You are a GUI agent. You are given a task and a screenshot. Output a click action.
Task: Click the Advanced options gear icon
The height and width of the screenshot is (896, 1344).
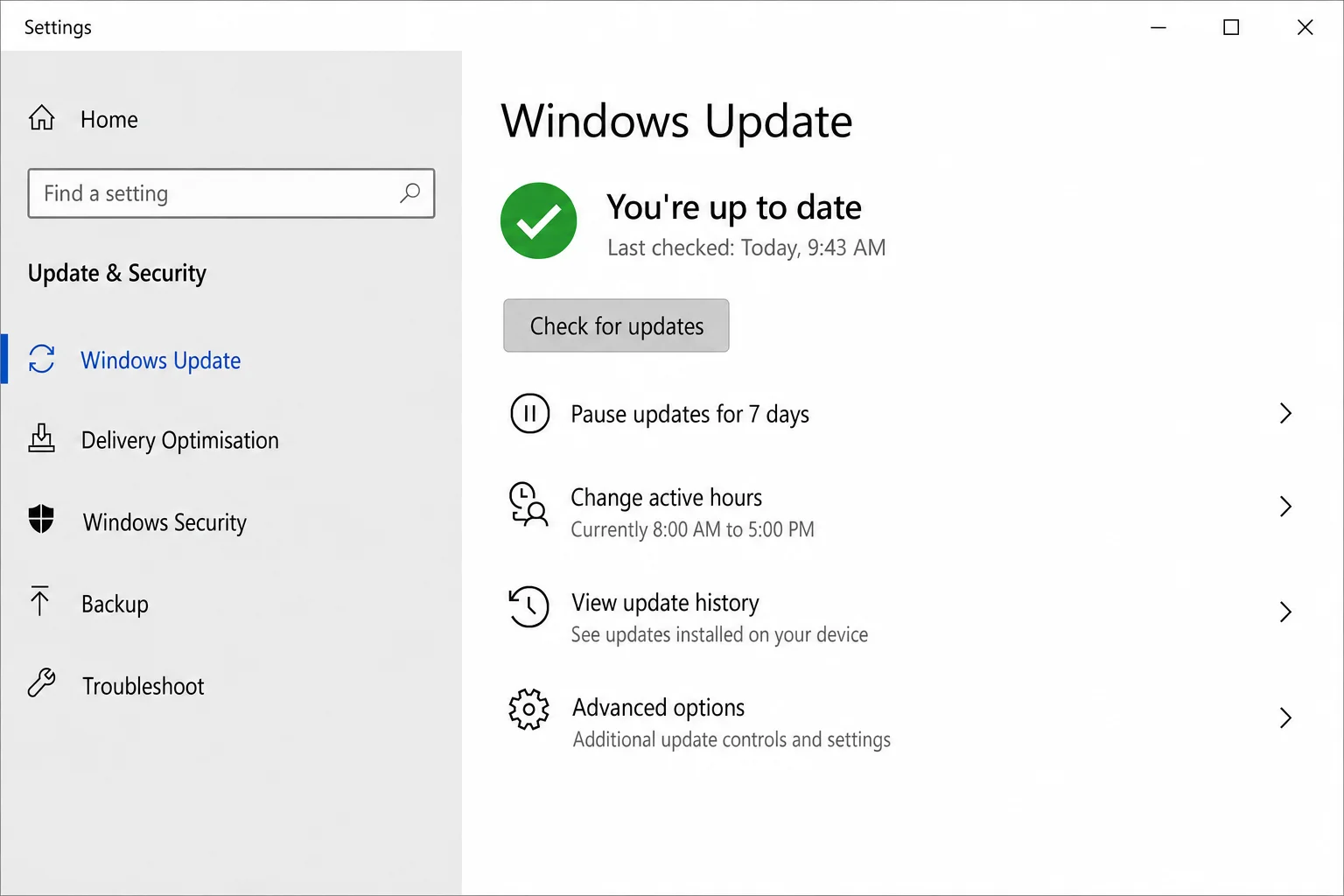coord(528,710)
